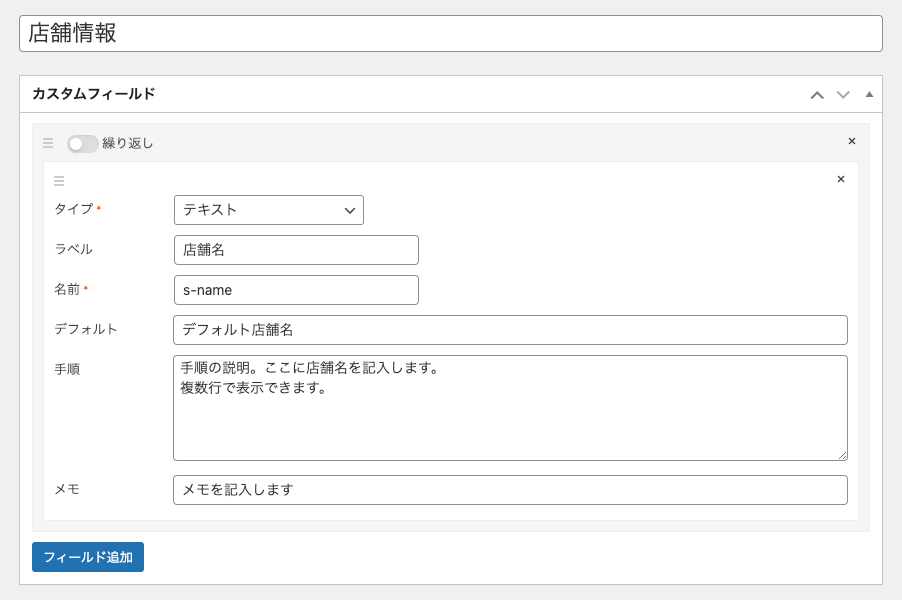Remove the field group with outer × icon
Screen dimensions: 902x600
(x=852, y=141)
